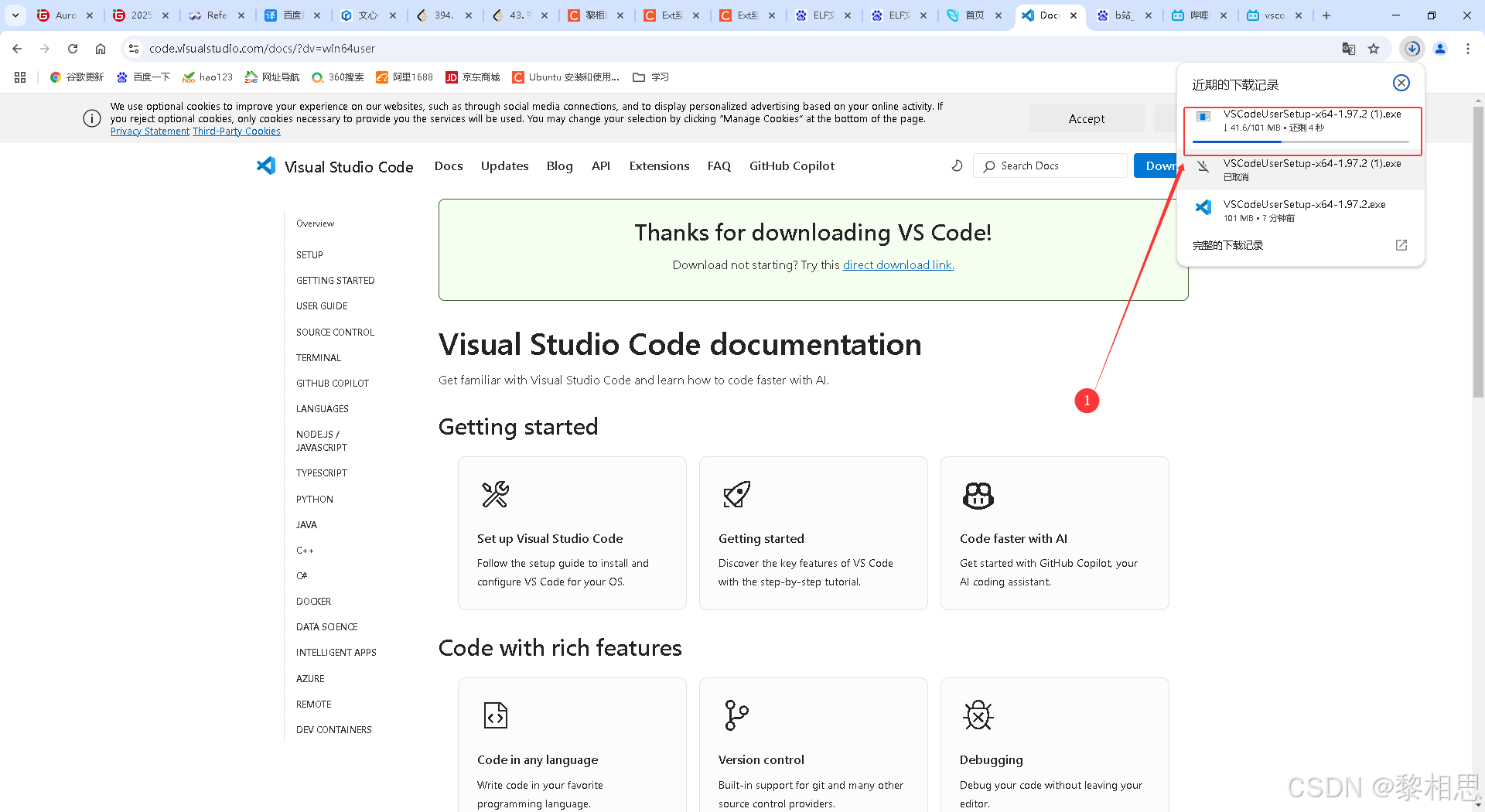Expand the SETUP docs section
Viewport: 1485px width, 812px height.
309,254
